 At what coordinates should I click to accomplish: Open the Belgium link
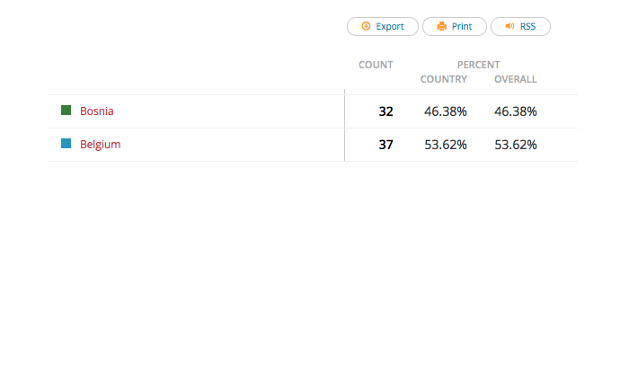[x=100, y=144]
